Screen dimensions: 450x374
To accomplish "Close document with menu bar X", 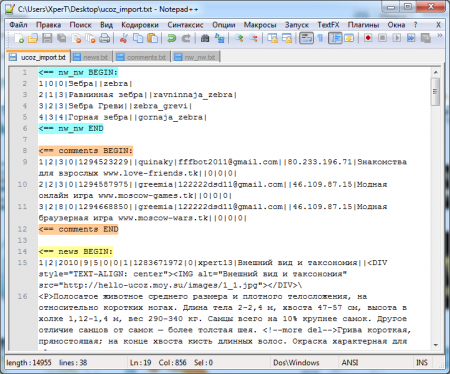I will coord(438,25).
